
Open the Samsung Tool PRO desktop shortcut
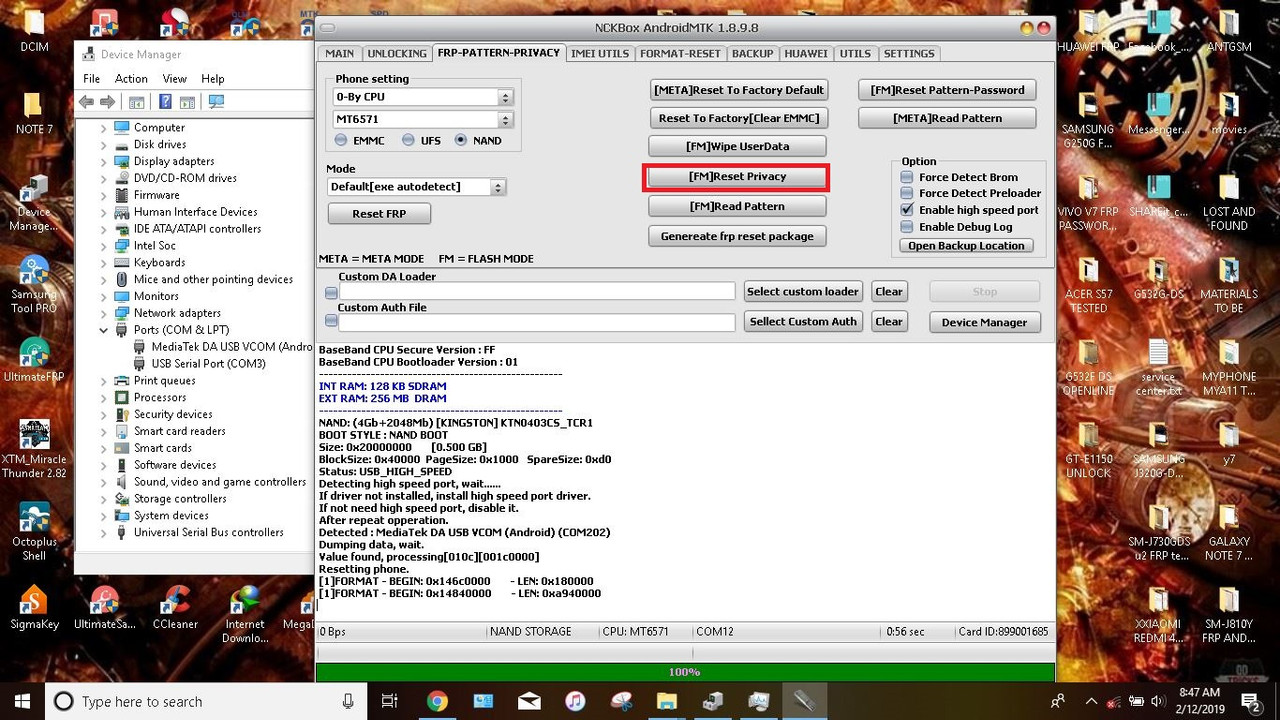coord(34,284)
